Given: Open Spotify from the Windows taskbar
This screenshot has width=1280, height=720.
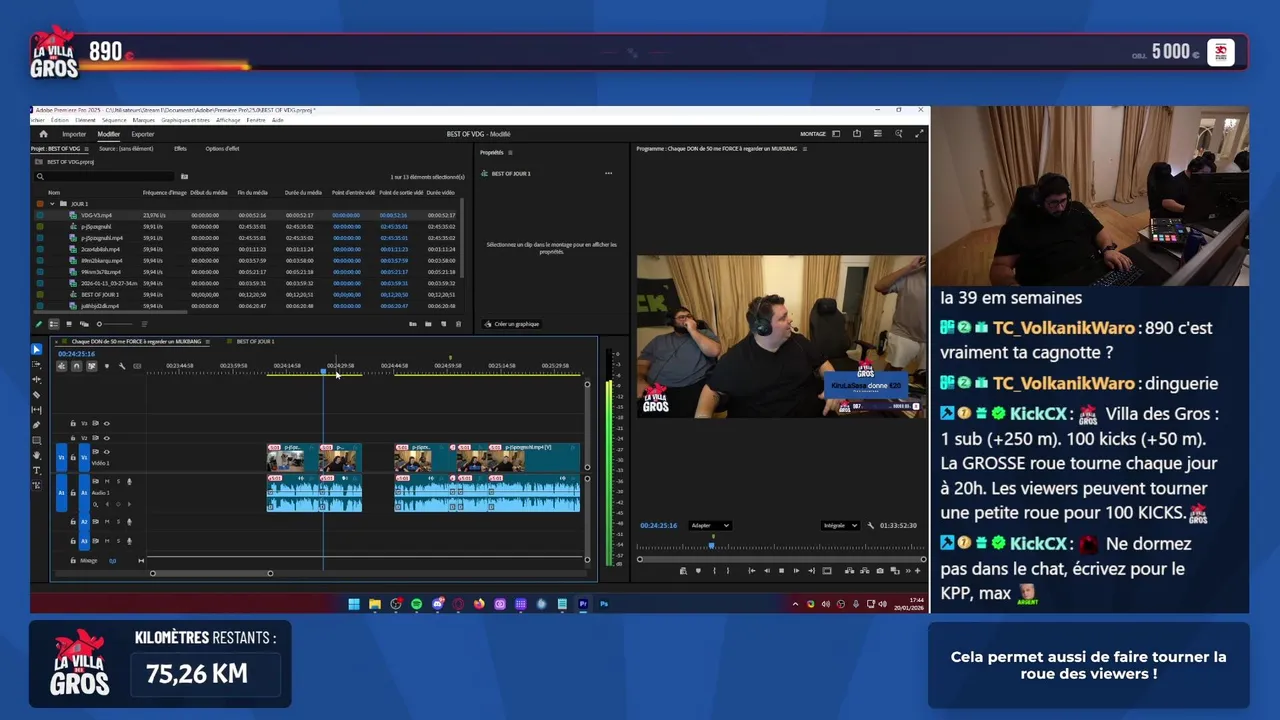Looking at the screenshot, I should point(417,604).
